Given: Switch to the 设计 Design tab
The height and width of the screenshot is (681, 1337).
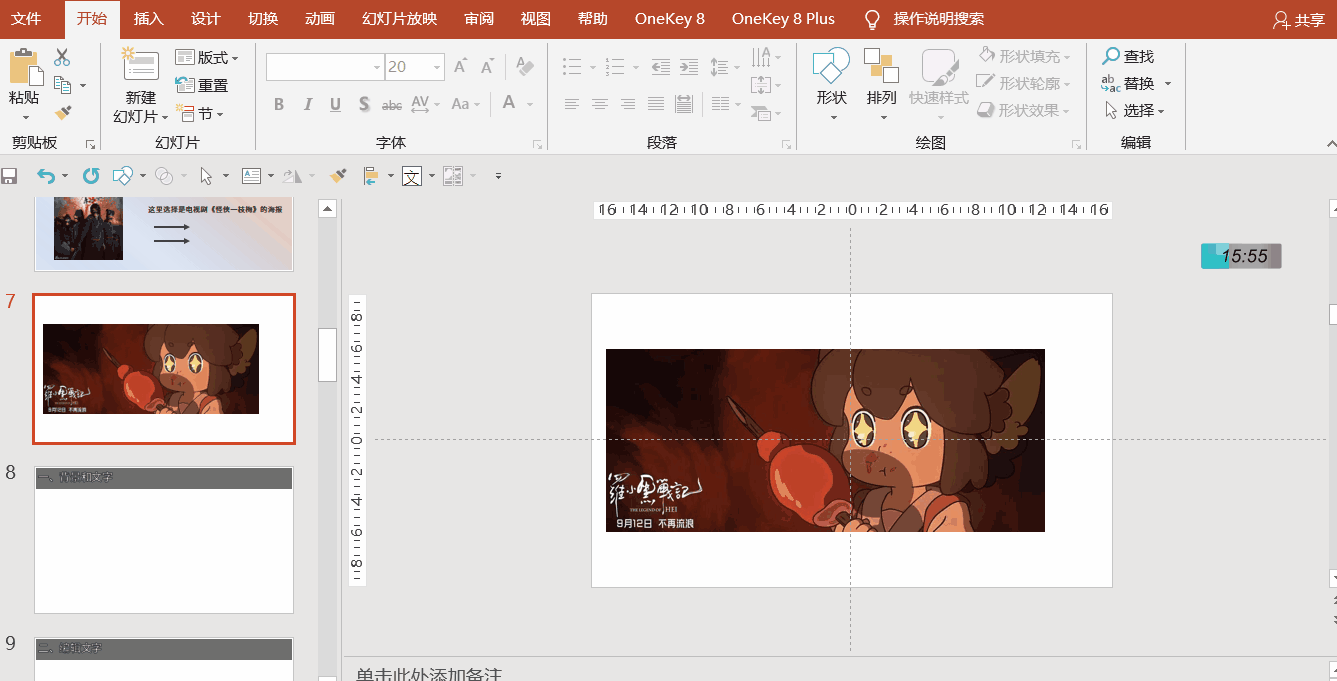Looking at the screenshot, I should click(x=206, y=19).
